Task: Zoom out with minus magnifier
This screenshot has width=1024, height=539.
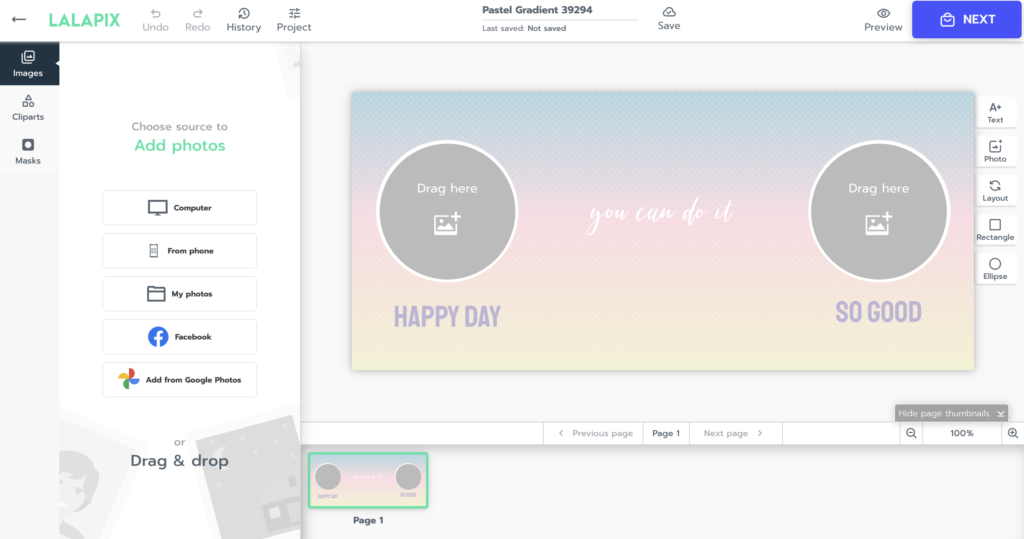Action: pos(911,433)
